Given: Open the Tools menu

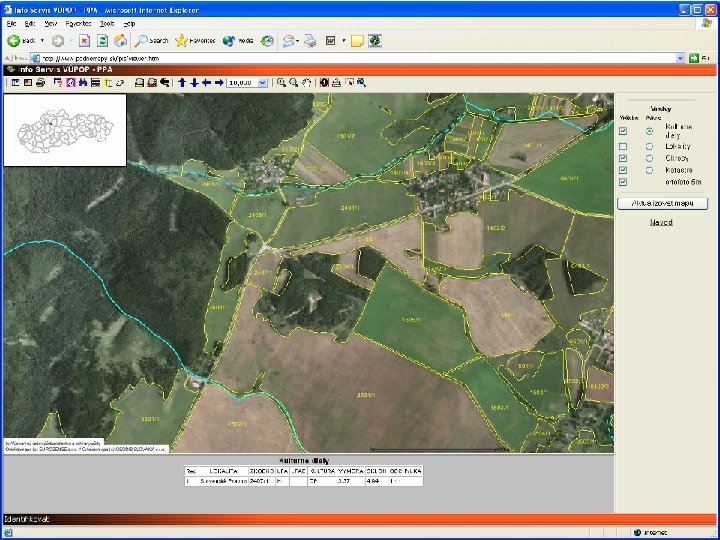Looking at the screenshot, I should point(107,22).
